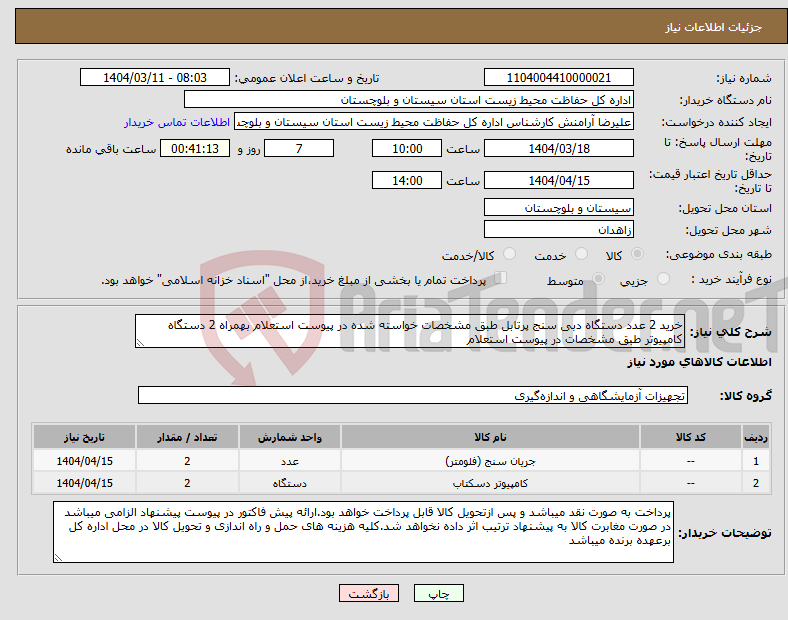Screen dimensions: 788x620
Task: Click the resize handle of description textarea
Action: click(140, 343)
